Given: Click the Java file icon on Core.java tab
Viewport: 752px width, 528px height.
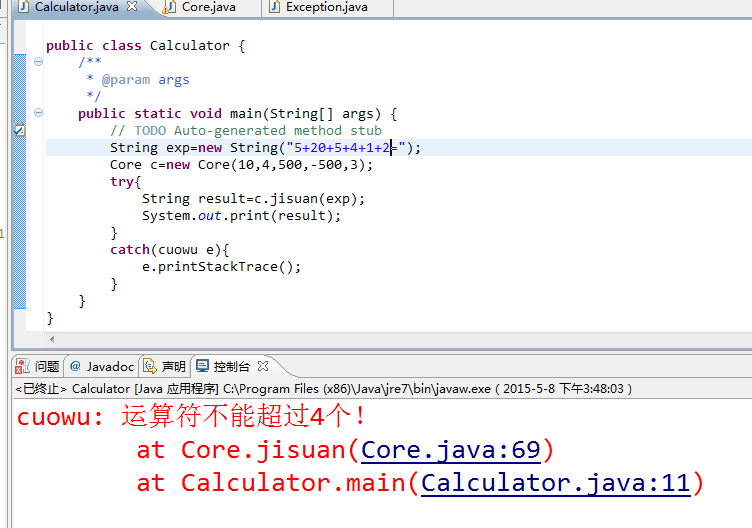Looking at the screenshot, I should tap(168, 7).
